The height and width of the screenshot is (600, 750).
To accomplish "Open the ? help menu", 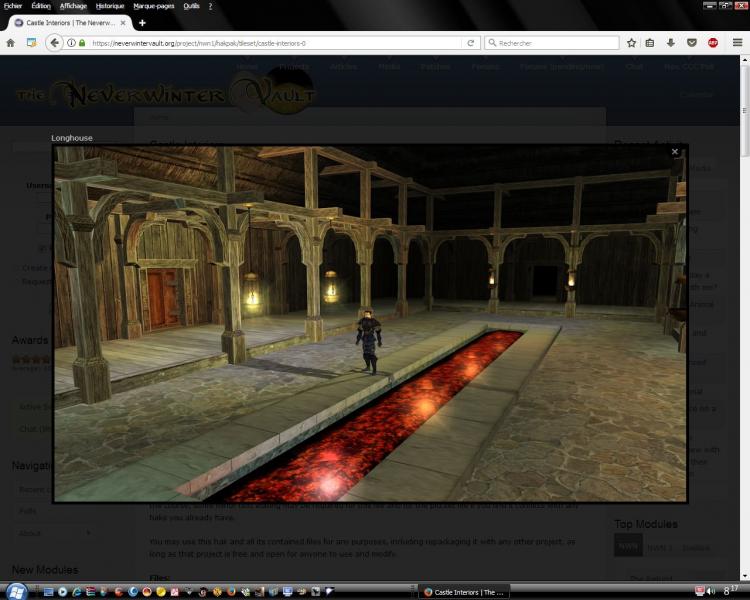I will 210,6.
